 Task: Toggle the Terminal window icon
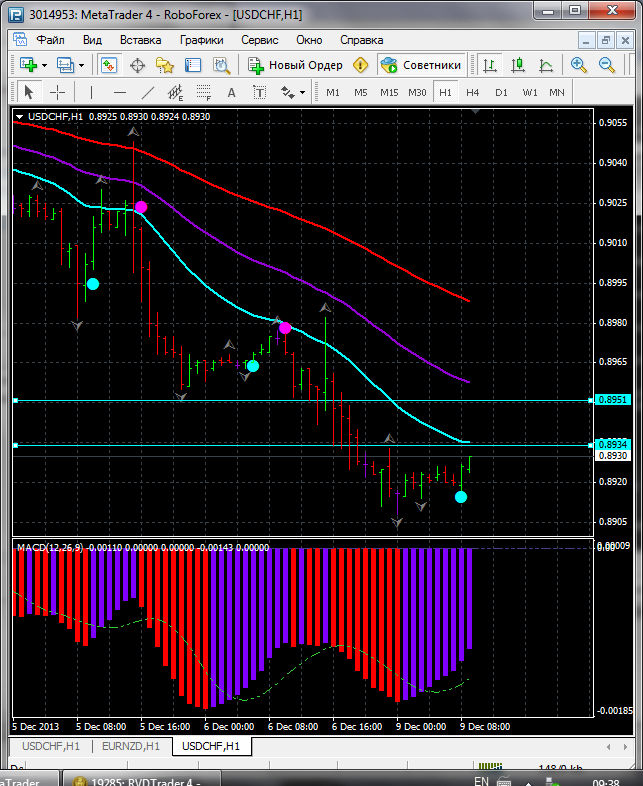coord(192,65)
